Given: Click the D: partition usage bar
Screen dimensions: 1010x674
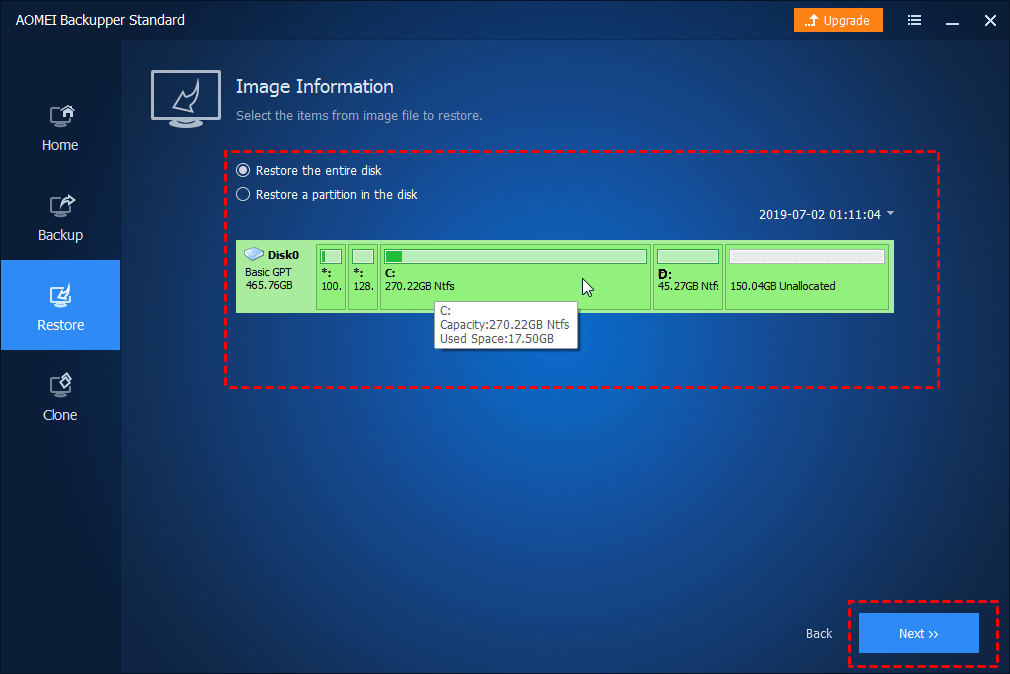Looking at the screenshot, I should tap(688, 256).
